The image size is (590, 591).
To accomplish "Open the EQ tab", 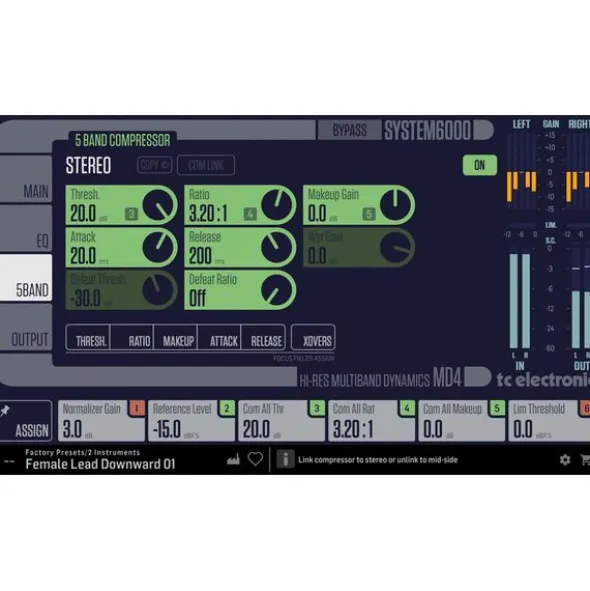I will [x=26, y=228].
